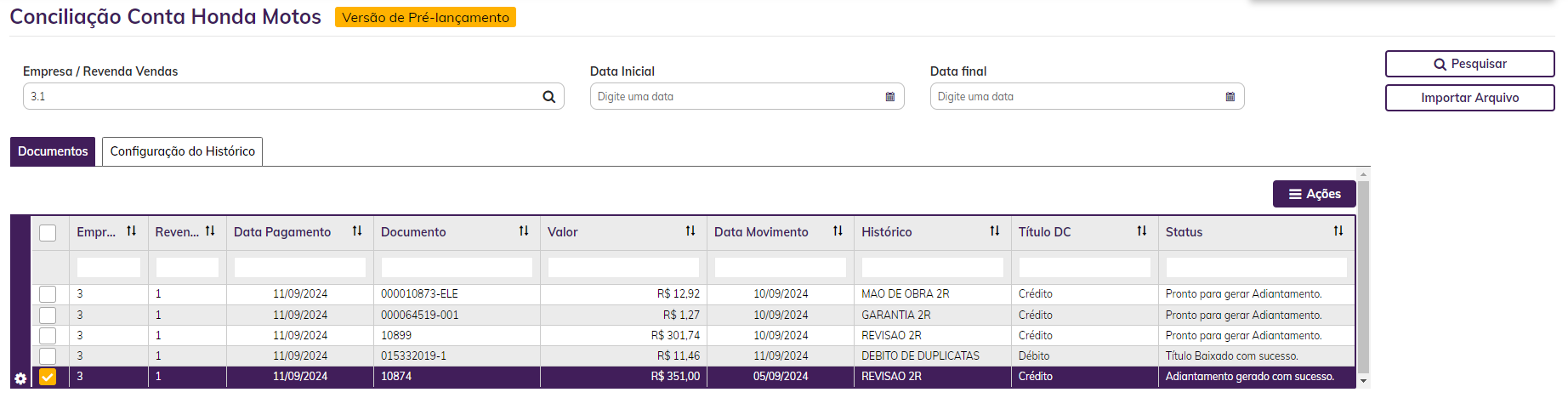The height and width of the screenshot is (415, 1568).
Task: Sort by Status column arrows
Action: point(1338,231)
